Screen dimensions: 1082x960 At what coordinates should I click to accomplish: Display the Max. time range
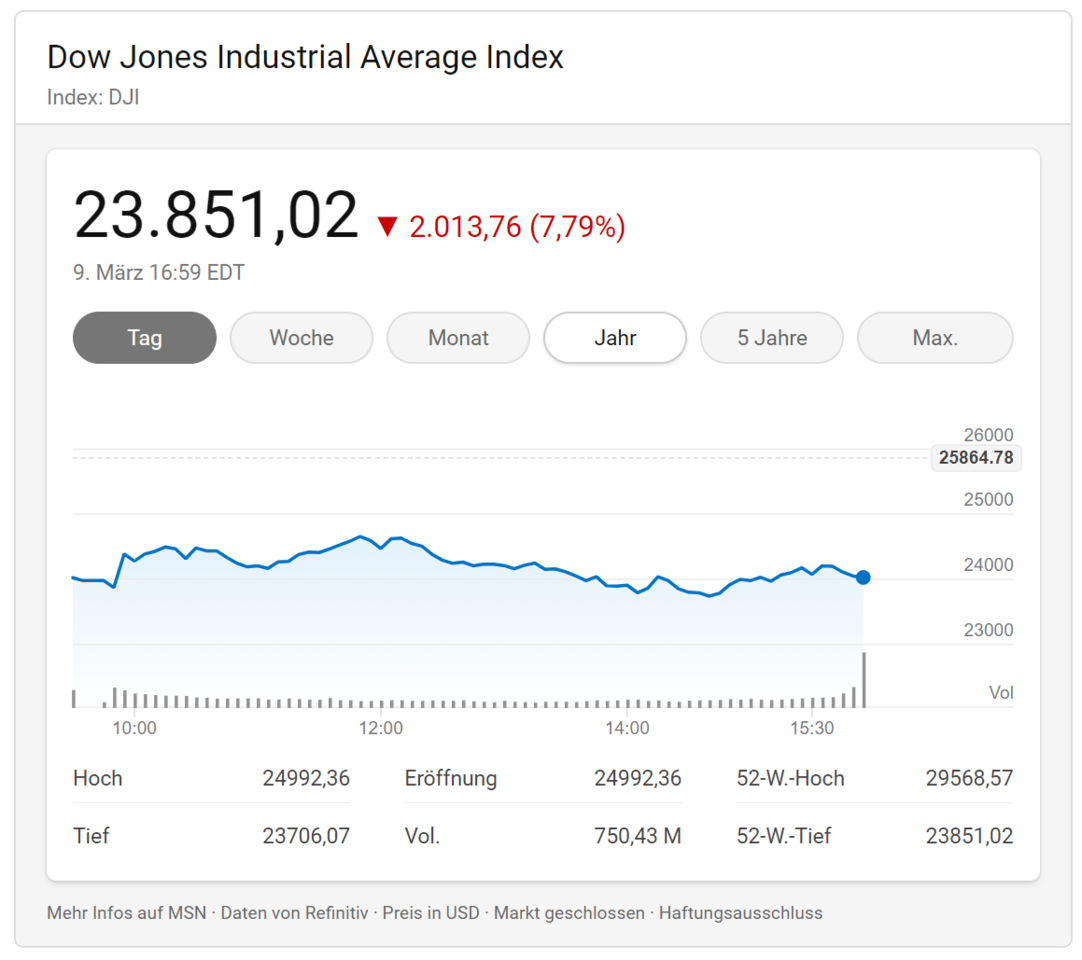click(935, 338)
